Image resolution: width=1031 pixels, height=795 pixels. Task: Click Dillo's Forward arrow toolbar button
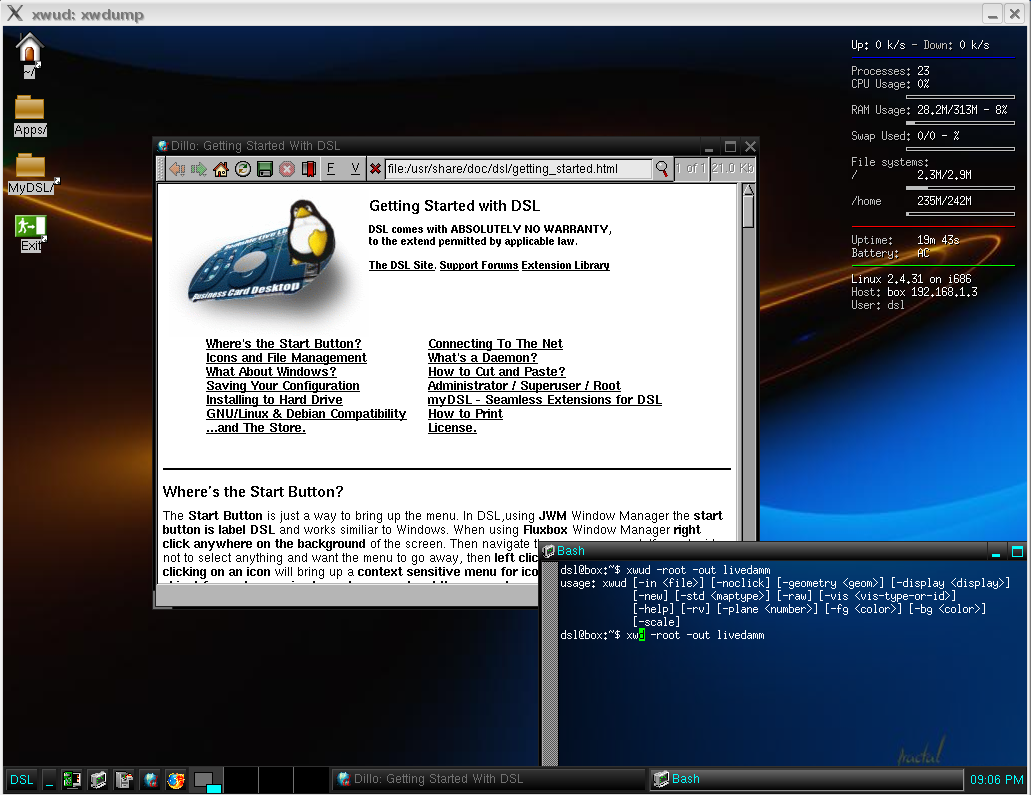[x=199, y=169]
